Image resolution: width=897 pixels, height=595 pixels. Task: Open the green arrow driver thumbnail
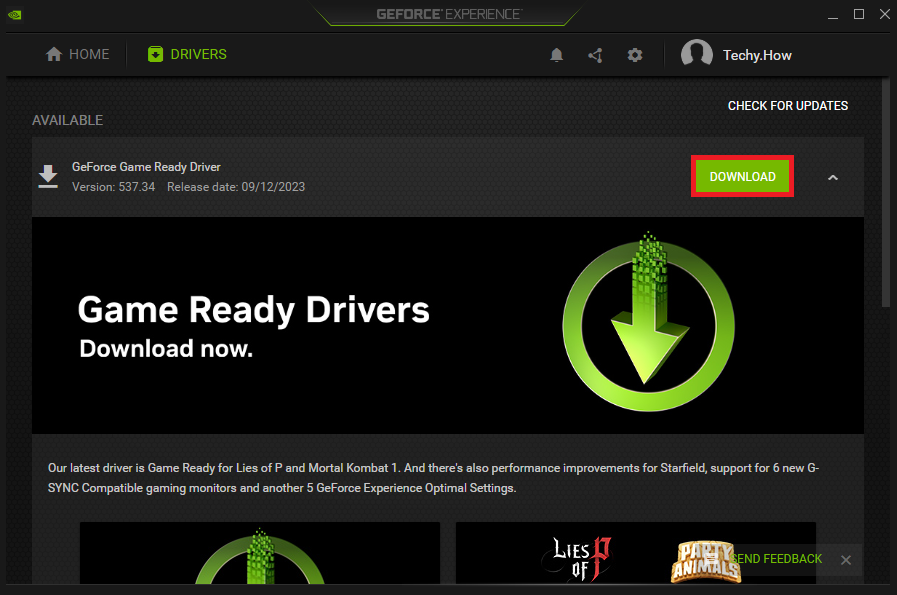pos(260,553)
